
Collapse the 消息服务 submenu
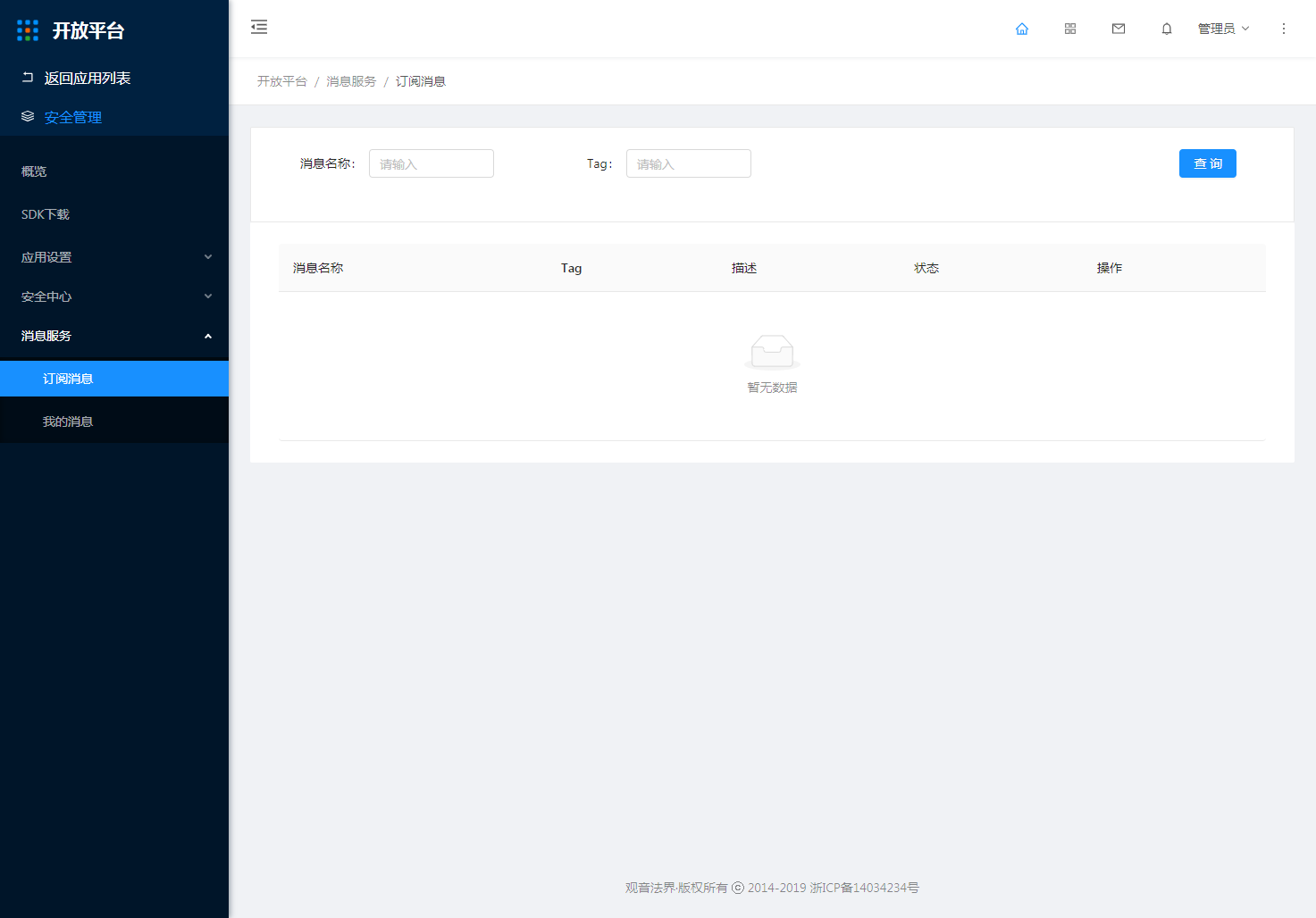[x=114, y=336]
